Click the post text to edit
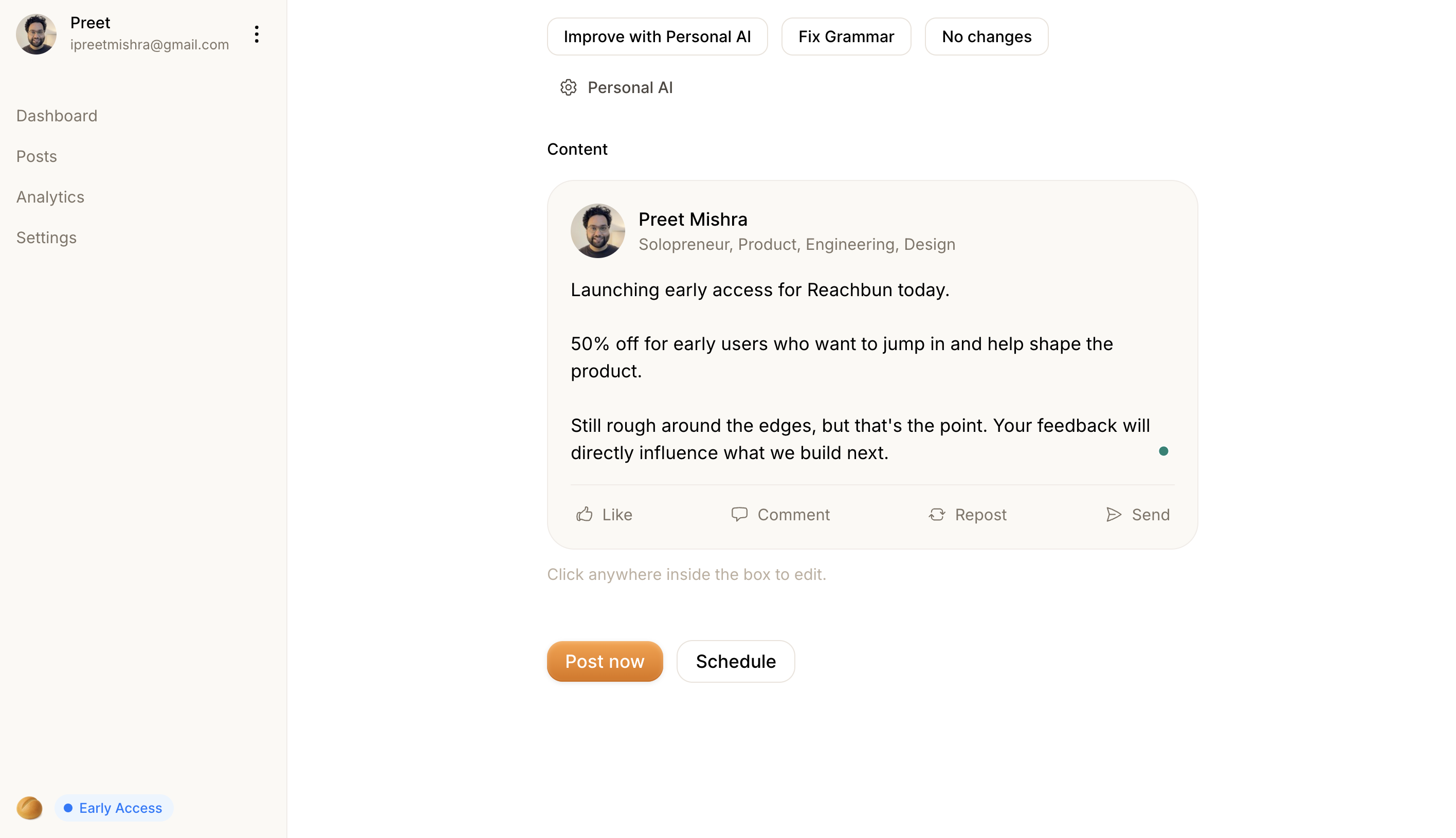Screen dimensions: 1456x838 (860, 371)
